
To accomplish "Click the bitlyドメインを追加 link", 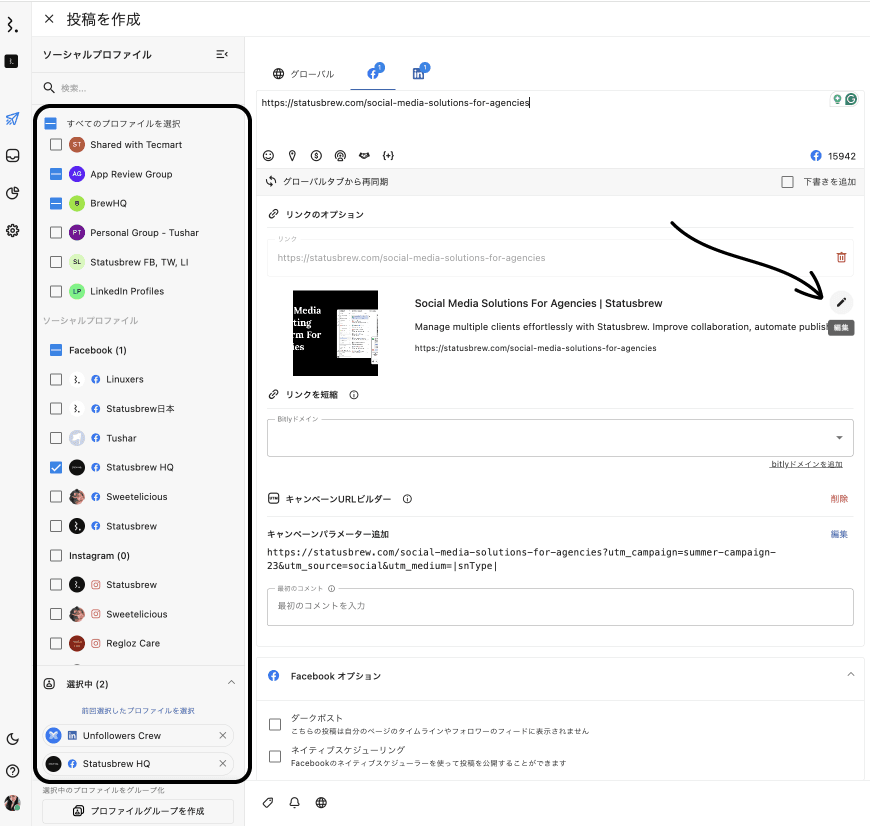I will click(806, 464).
